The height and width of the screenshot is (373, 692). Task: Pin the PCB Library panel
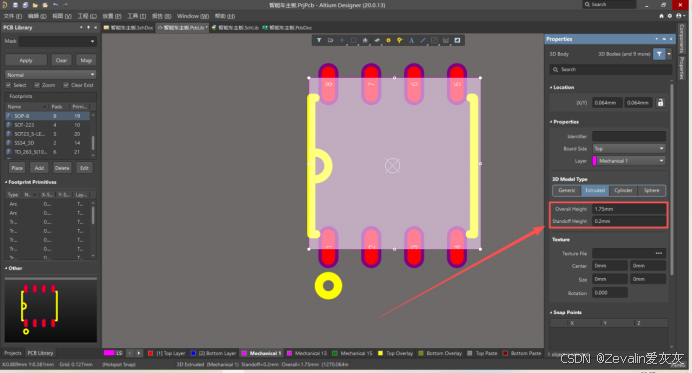click(x=89, y=27)
